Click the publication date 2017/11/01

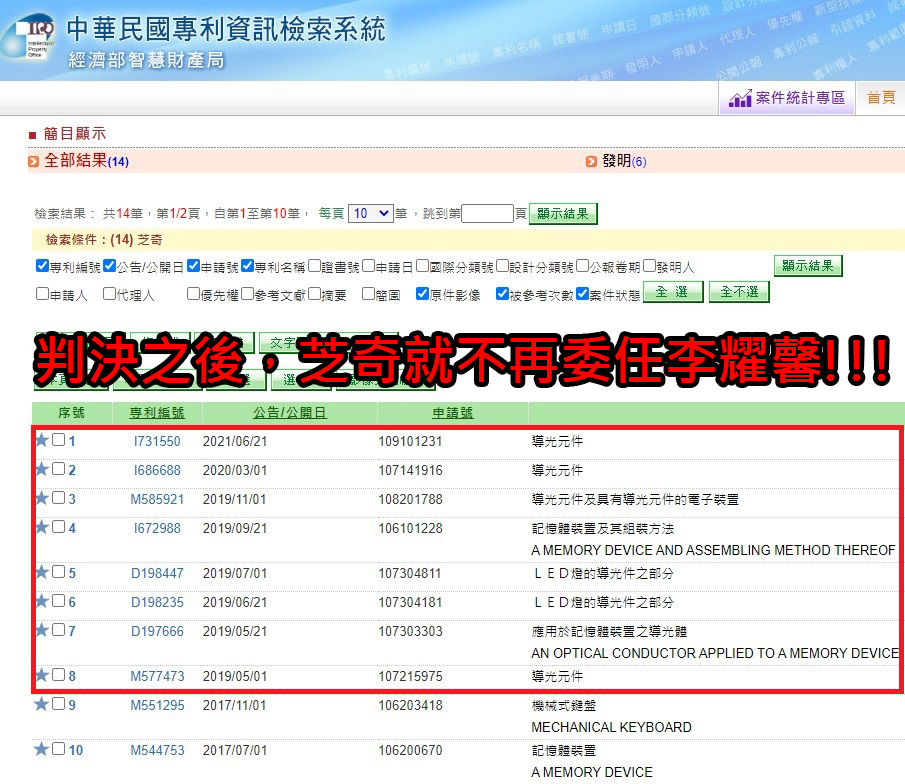tap(234, 705)
